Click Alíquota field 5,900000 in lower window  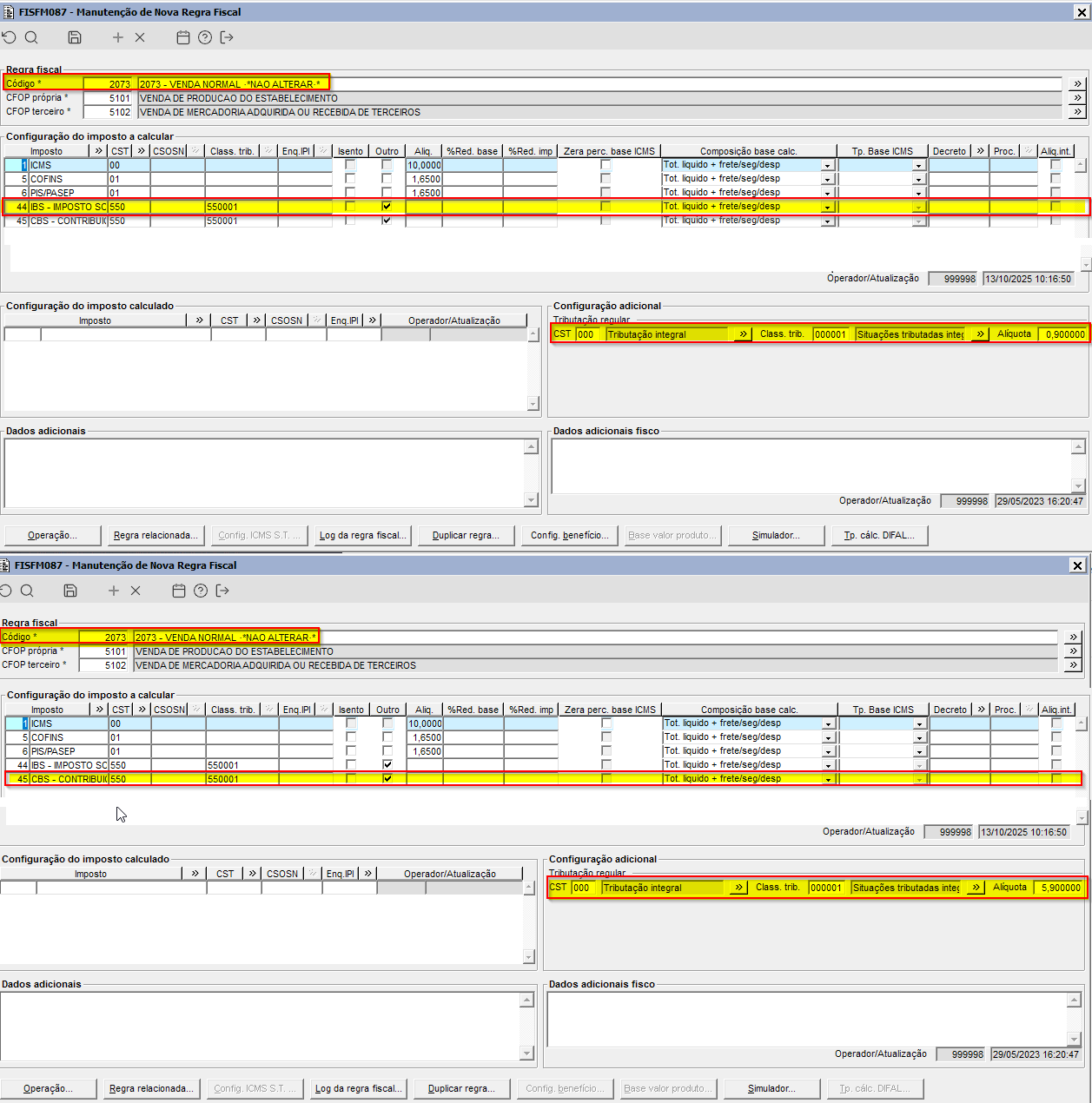point(1058,888)
